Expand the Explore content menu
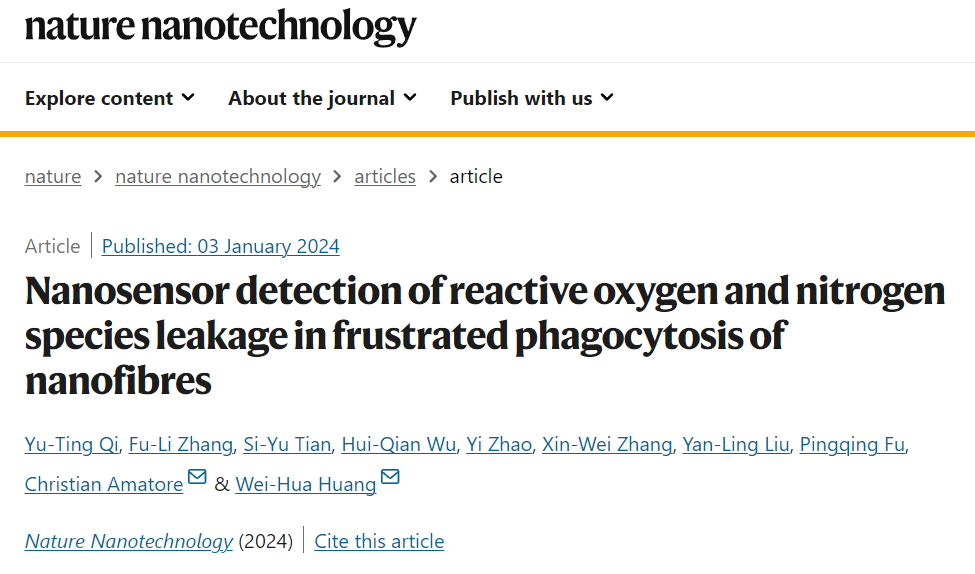Screen dimensions: 975x574 point(110,98)
